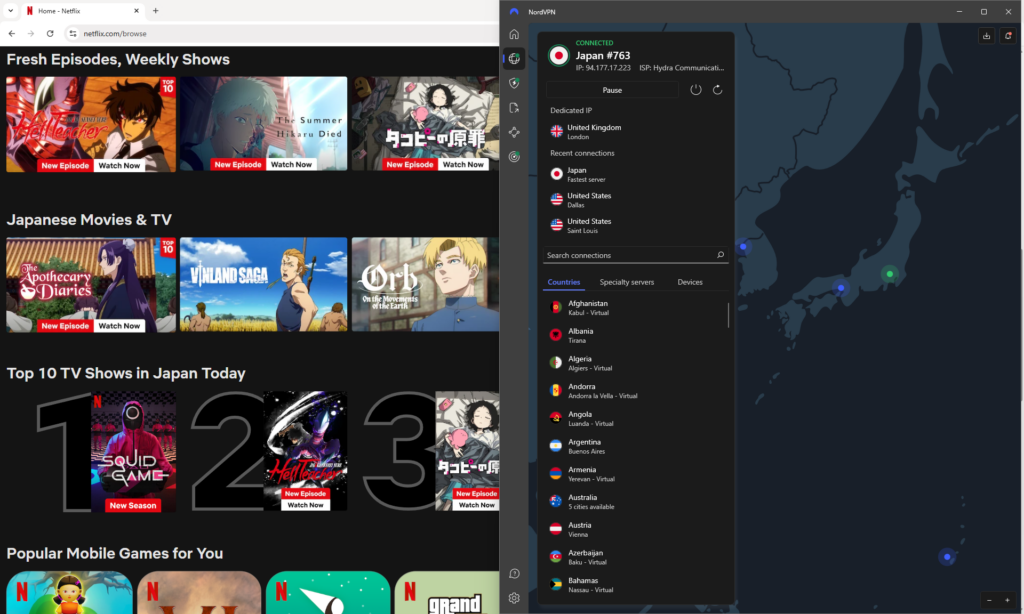1024x614 pixels.
Task: Open the Vinland Saga thumbnail
Action: (x=263, y=285)
